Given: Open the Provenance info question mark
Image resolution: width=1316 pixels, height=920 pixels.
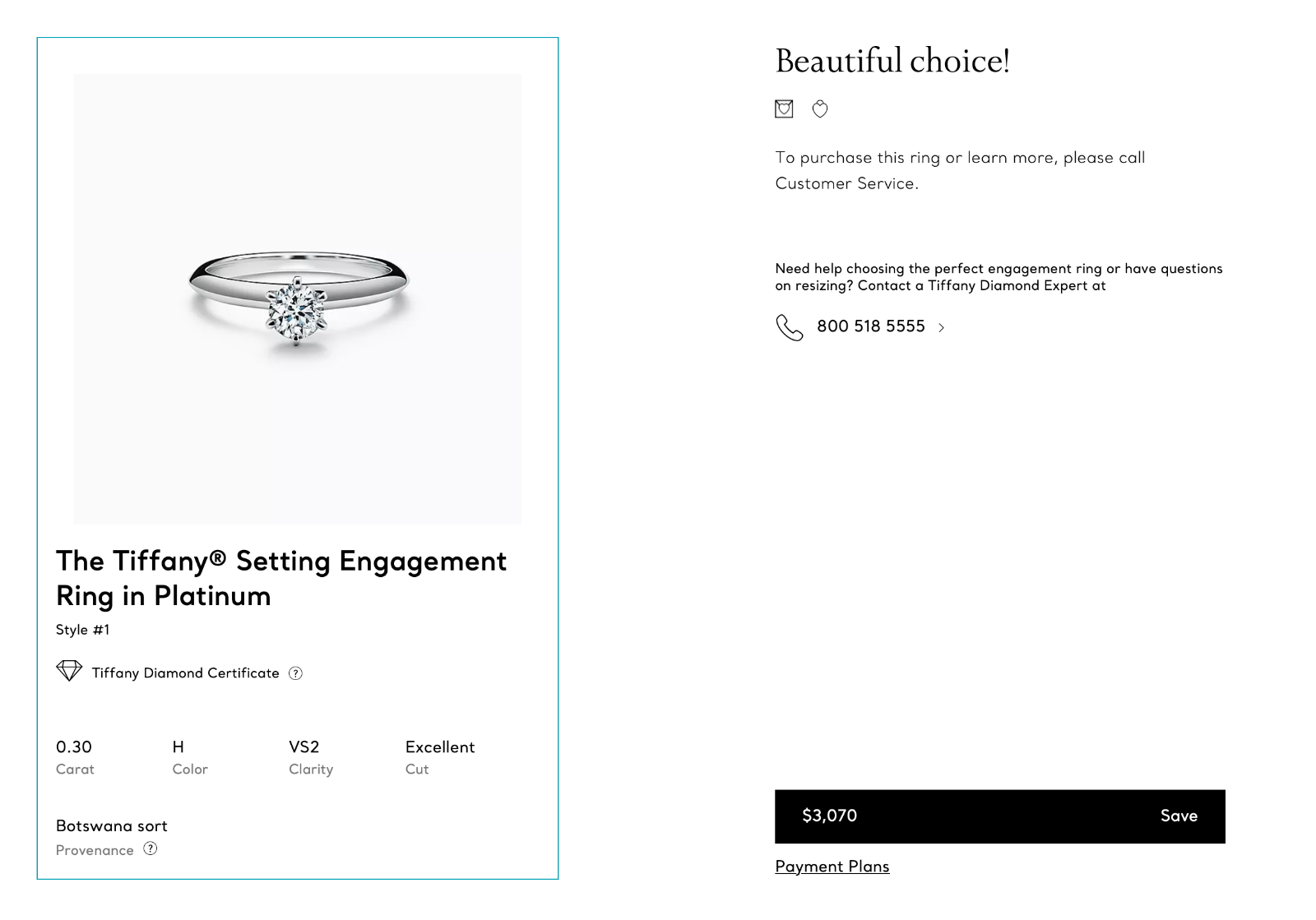Looking at the screenshot, I should pyautogui.click(x=151, y=848).
